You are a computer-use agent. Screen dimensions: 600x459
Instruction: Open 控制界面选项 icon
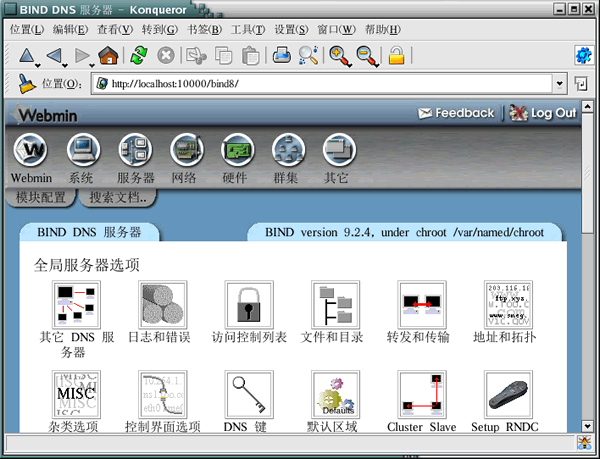pyautogui.click(x=163, y=394)
